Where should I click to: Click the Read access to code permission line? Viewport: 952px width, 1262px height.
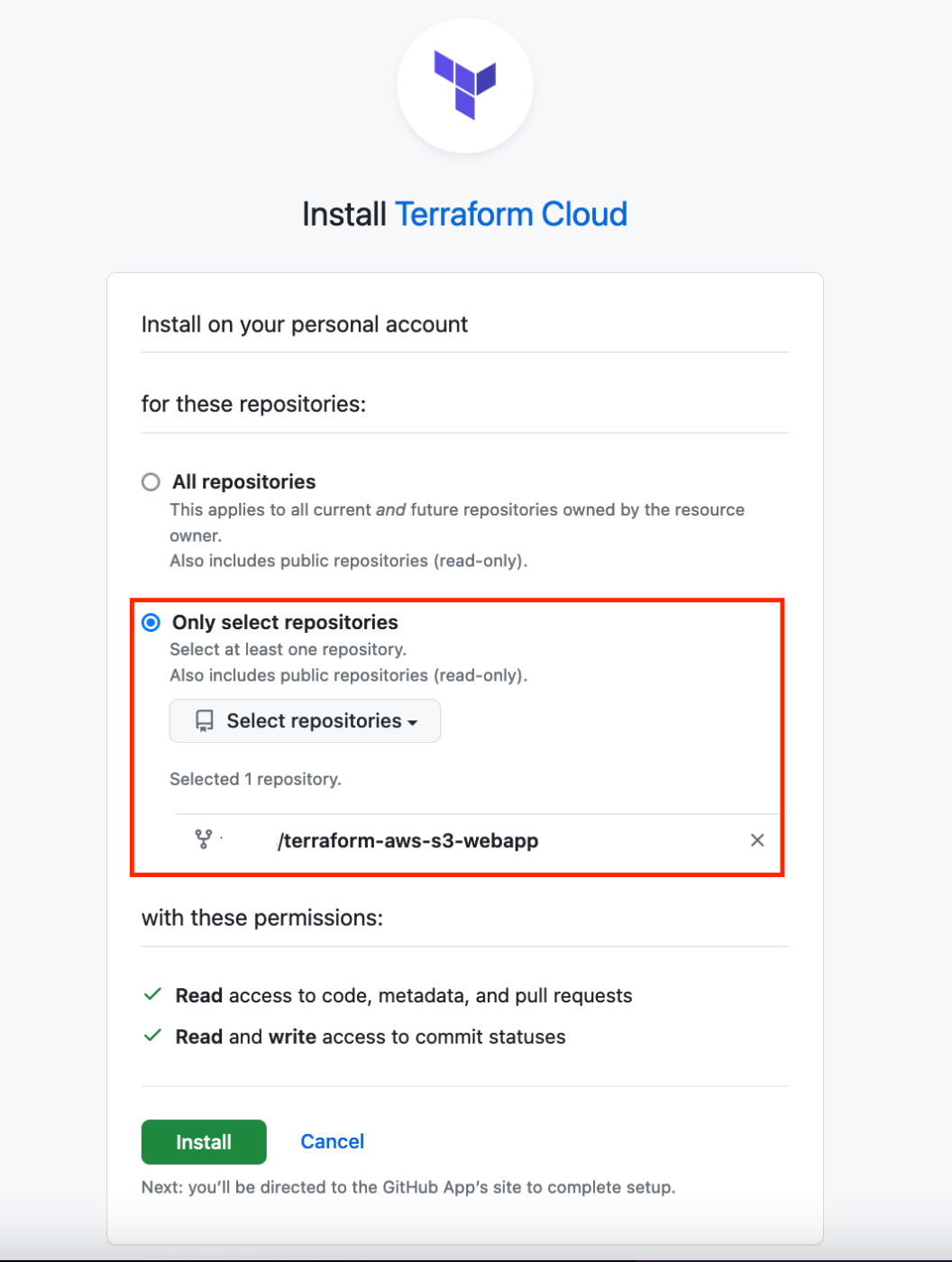404,996
